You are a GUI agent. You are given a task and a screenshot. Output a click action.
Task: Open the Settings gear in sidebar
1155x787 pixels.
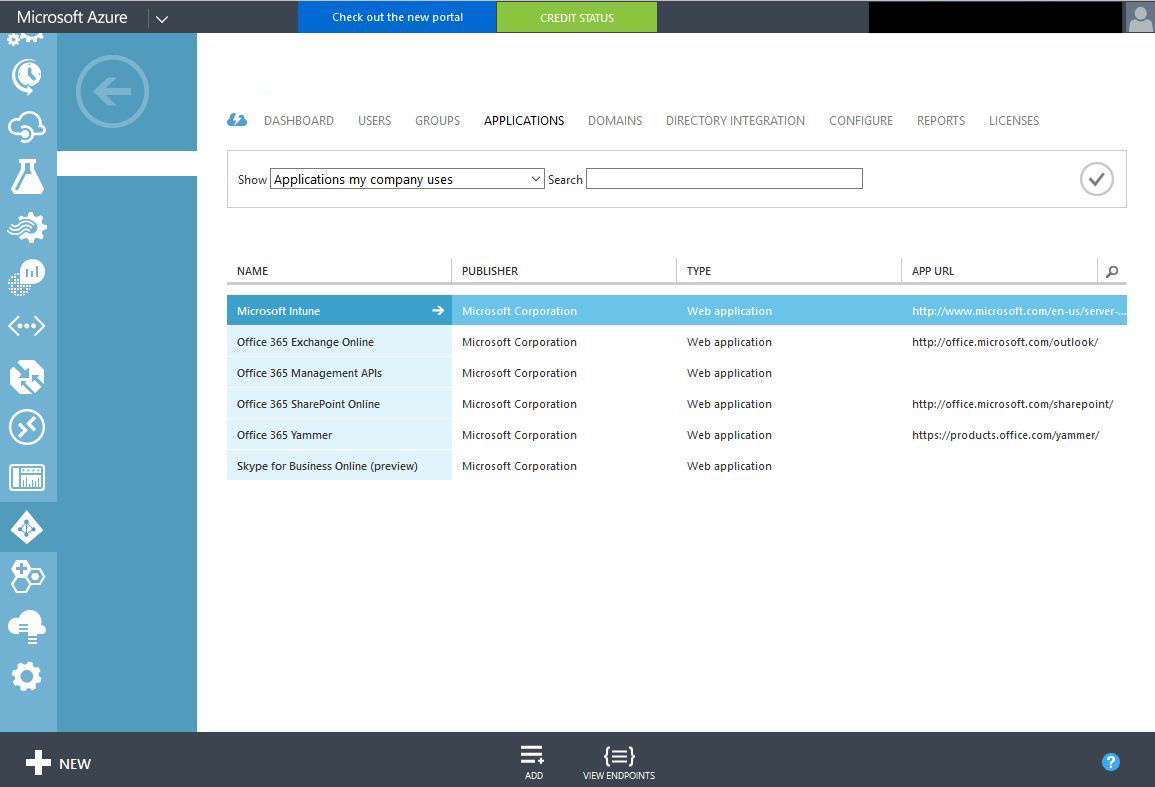pos(27,676)
